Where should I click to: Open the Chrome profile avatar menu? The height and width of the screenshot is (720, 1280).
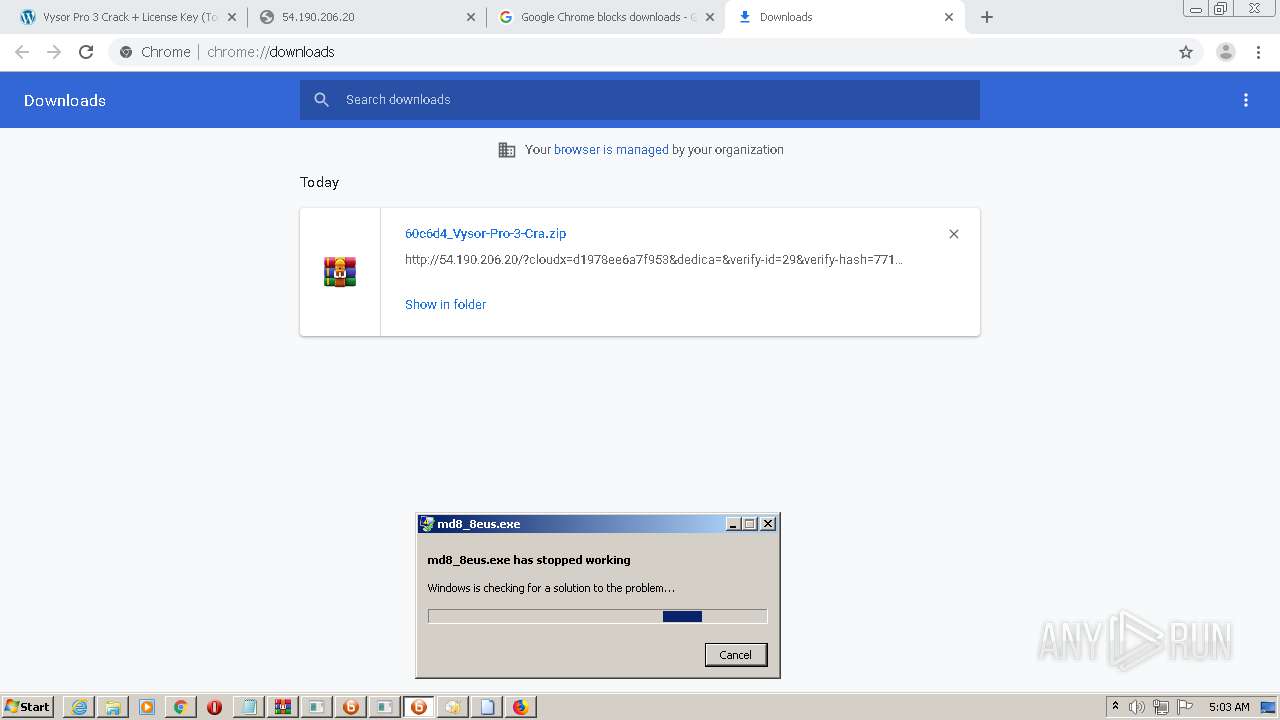tap(1225, 52)
